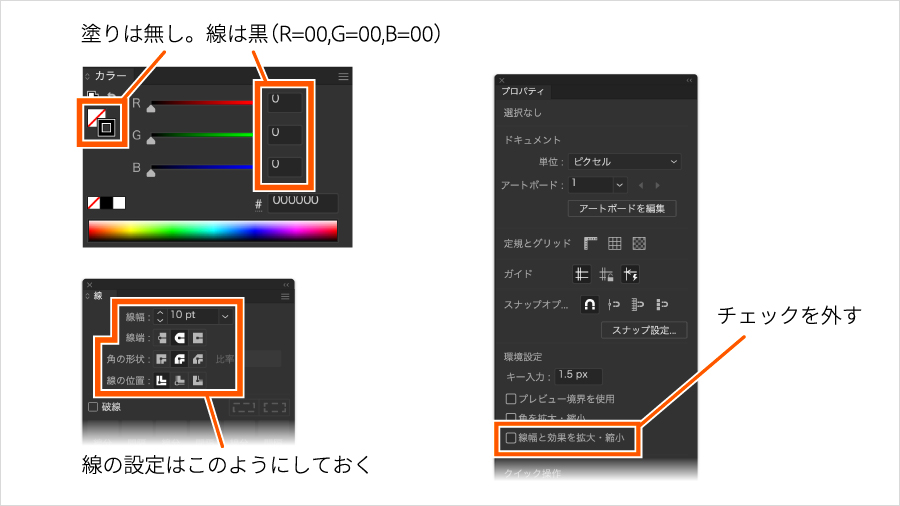Open the アートボード number dropdown

point(619,185)
